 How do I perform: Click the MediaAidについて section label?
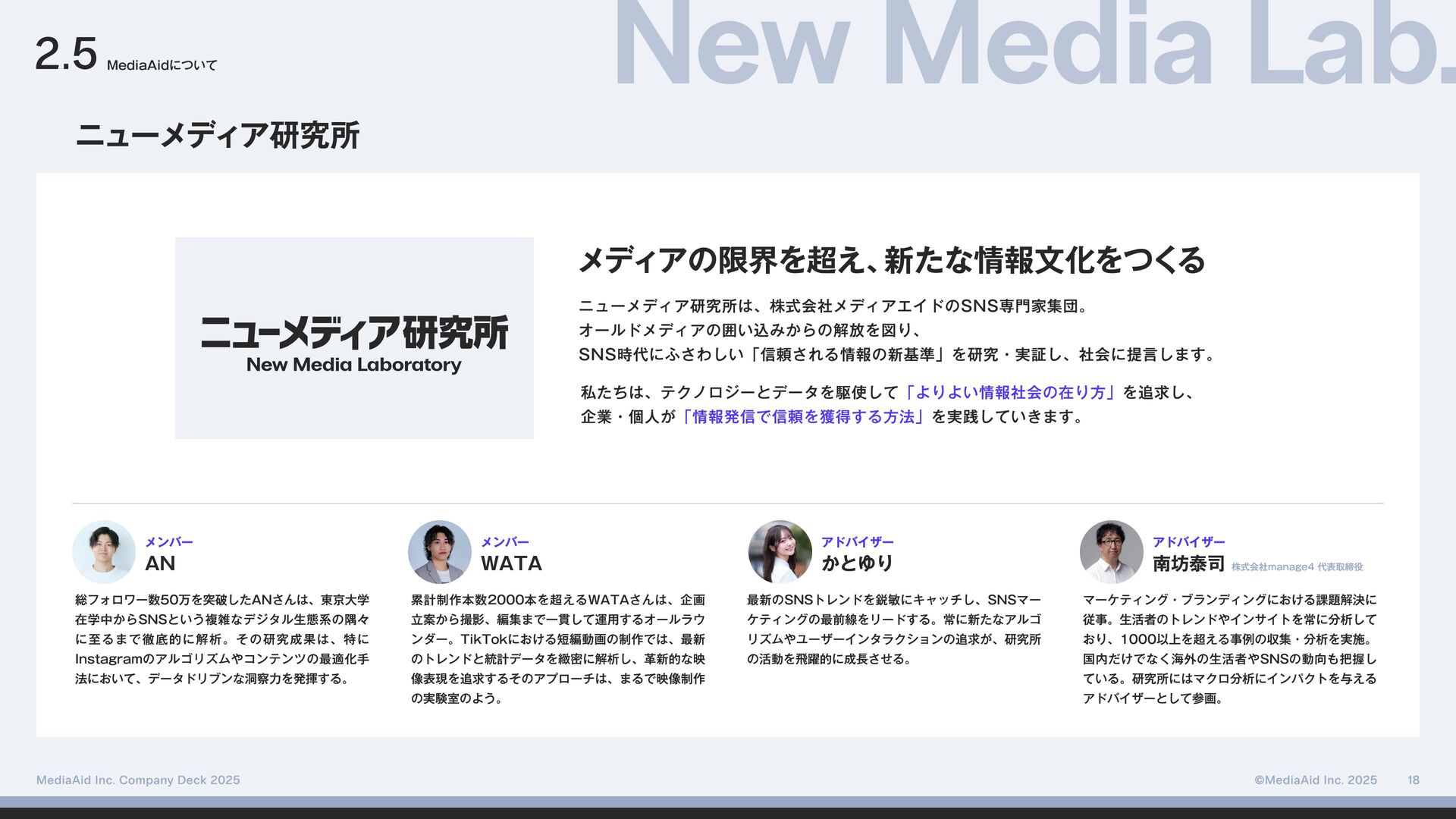click(162, 66)
